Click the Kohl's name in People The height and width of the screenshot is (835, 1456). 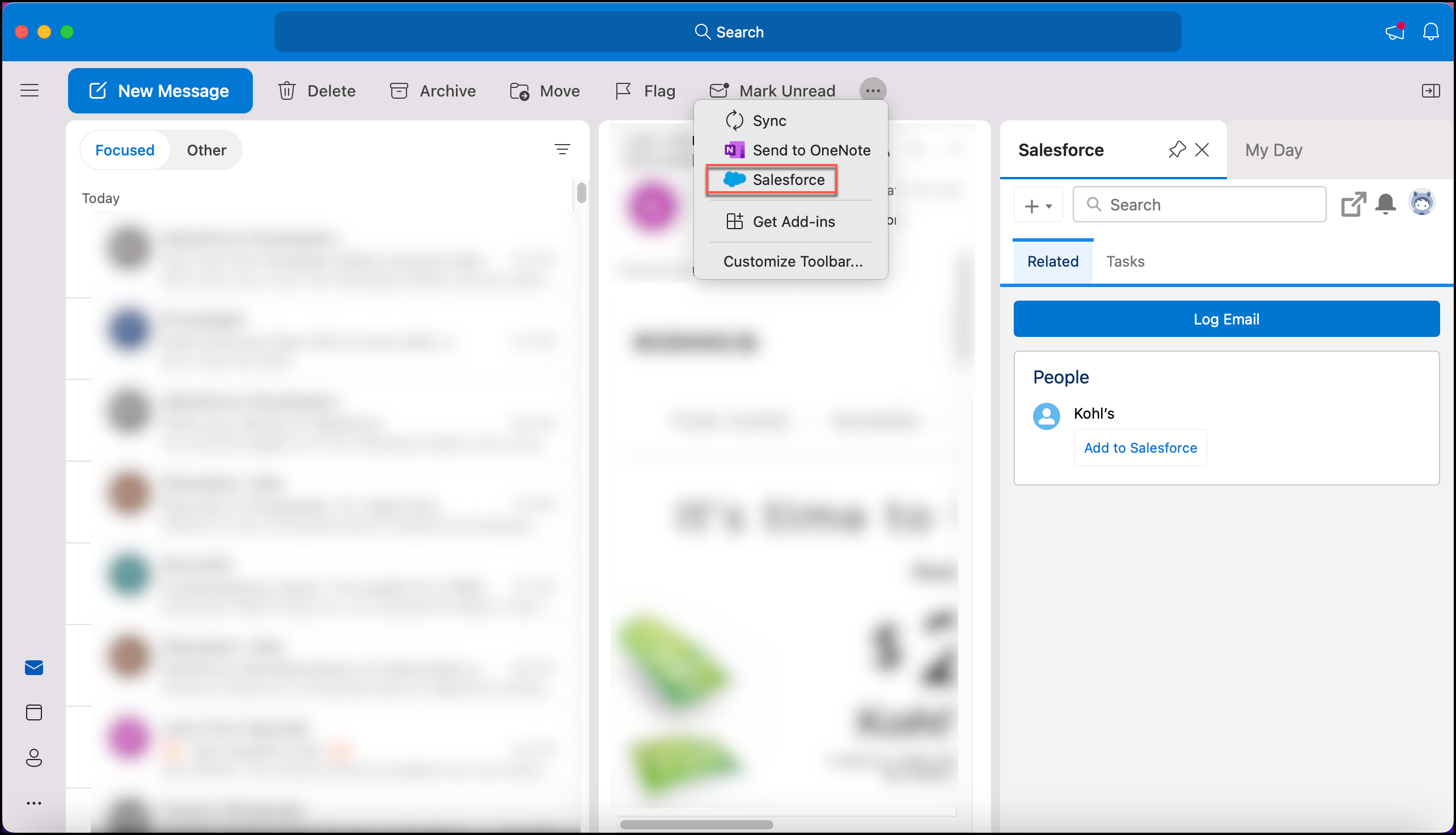click(x=1093, y=414)
